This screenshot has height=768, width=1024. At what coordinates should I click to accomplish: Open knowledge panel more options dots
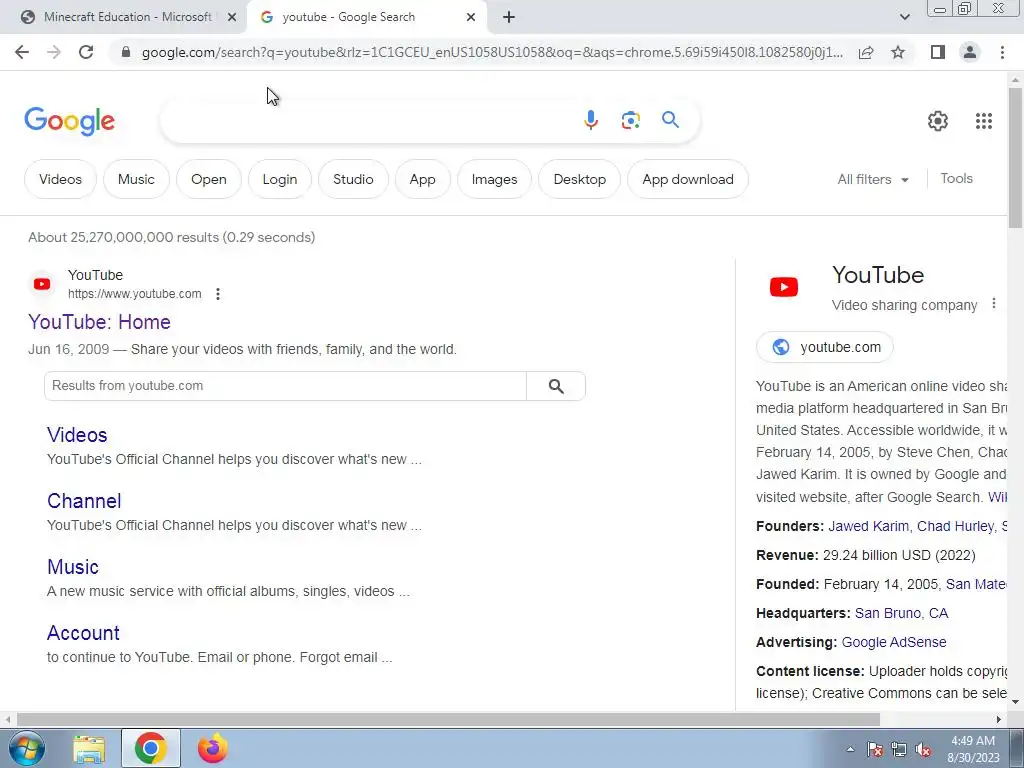[993, 304]
